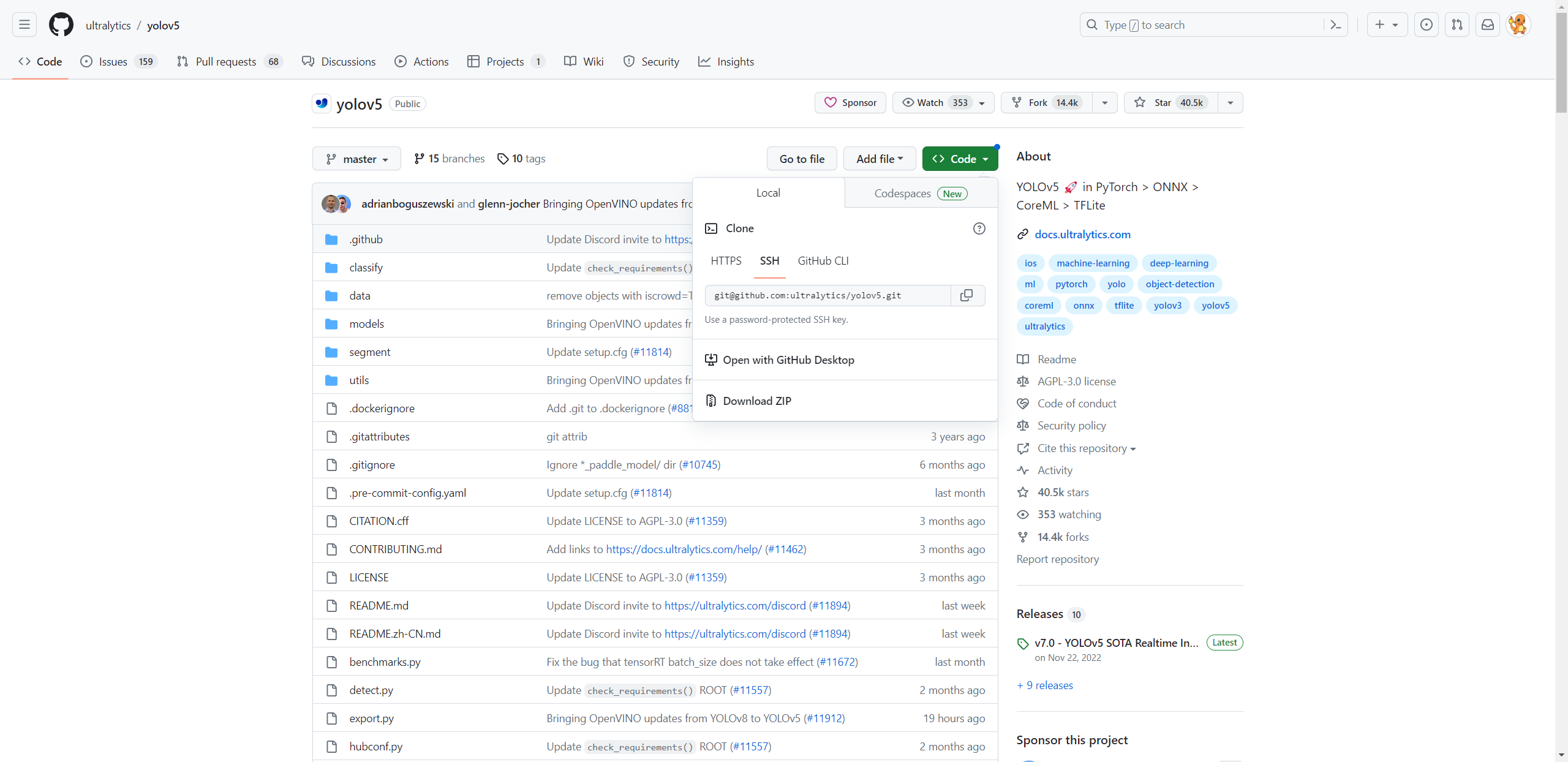The image size is (1568, 762).
Task: Sponsor the project with heart button
Action: click(x=850, y=103)
